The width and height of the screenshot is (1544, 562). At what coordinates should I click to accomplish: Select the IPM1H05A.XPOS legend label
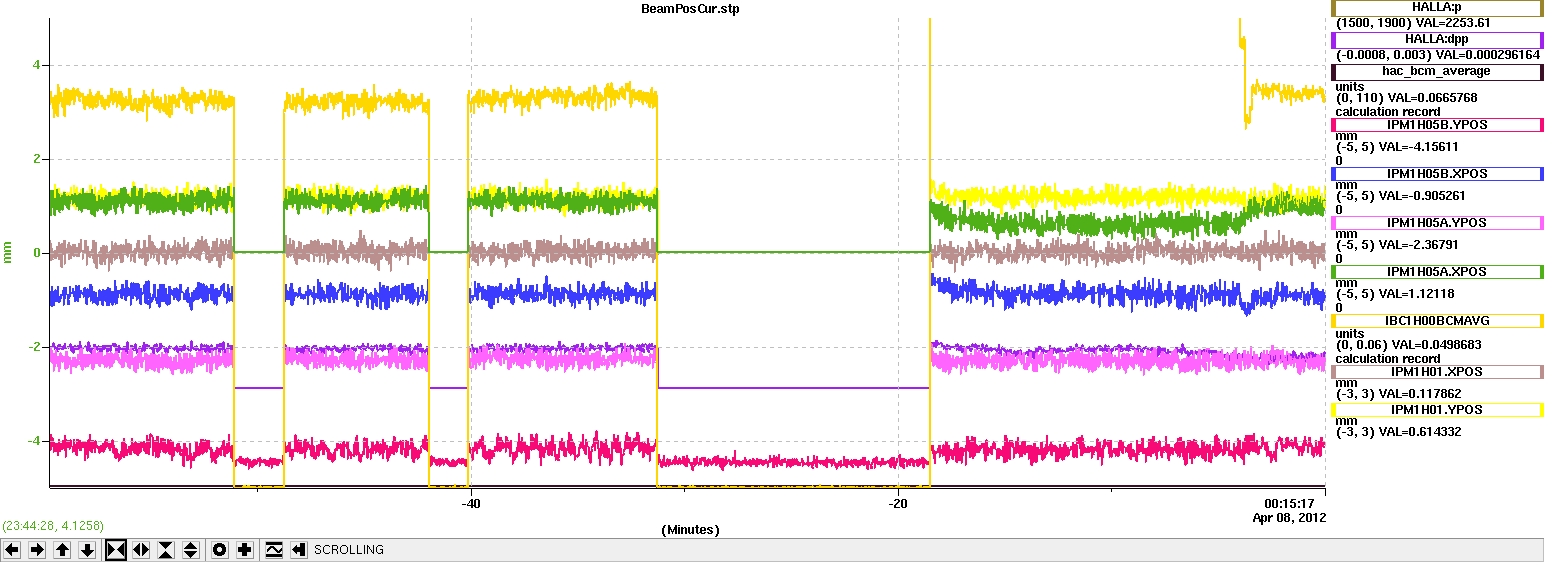pos(1436,272)
